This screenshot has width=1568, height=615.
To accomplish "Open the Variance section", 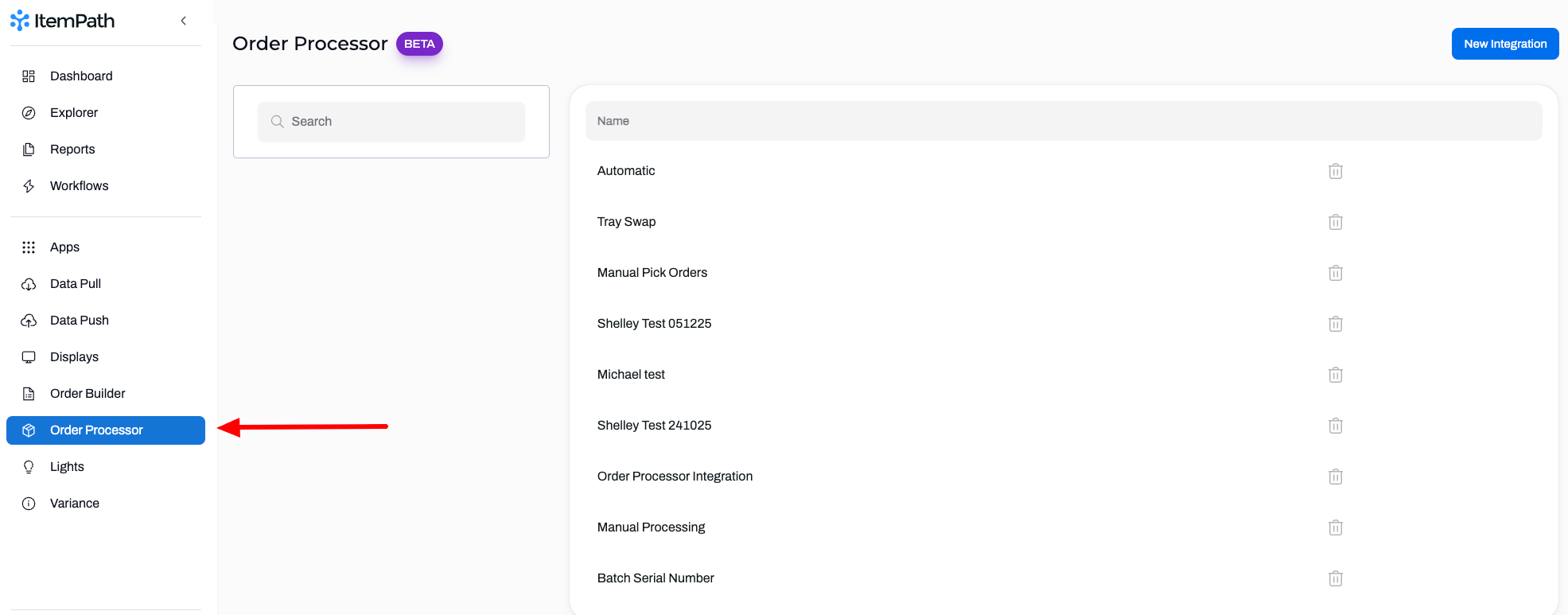I will click(106, 504).
